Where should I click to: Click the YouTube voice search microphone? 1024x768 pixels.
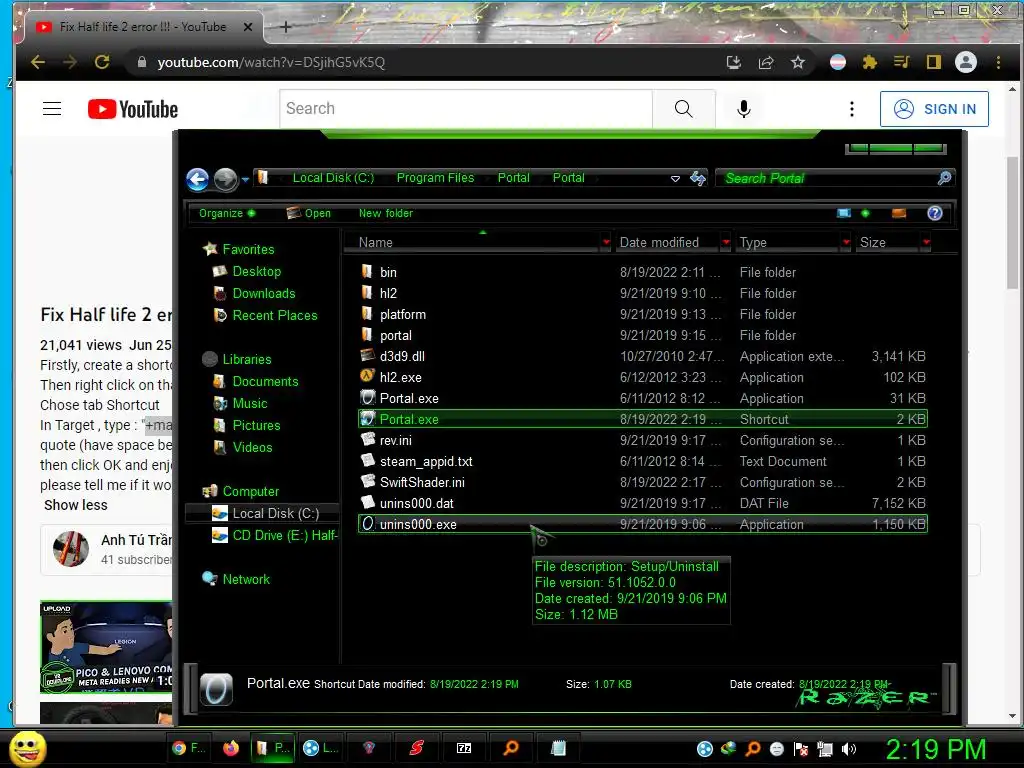point(743,108)
